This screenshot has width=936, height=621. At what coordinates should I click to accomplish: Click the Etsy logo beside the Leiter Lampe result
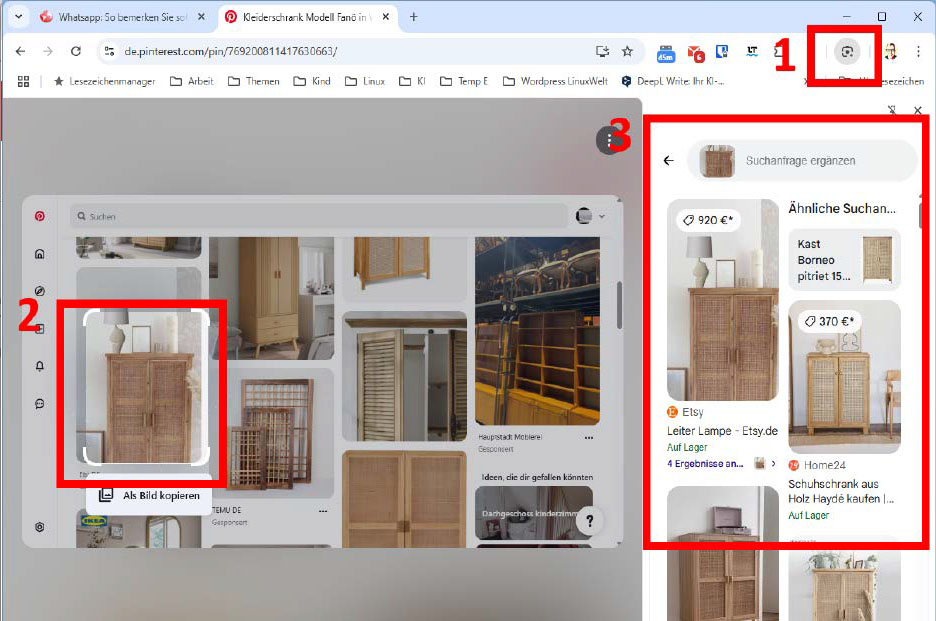click(x=671, y=411)
